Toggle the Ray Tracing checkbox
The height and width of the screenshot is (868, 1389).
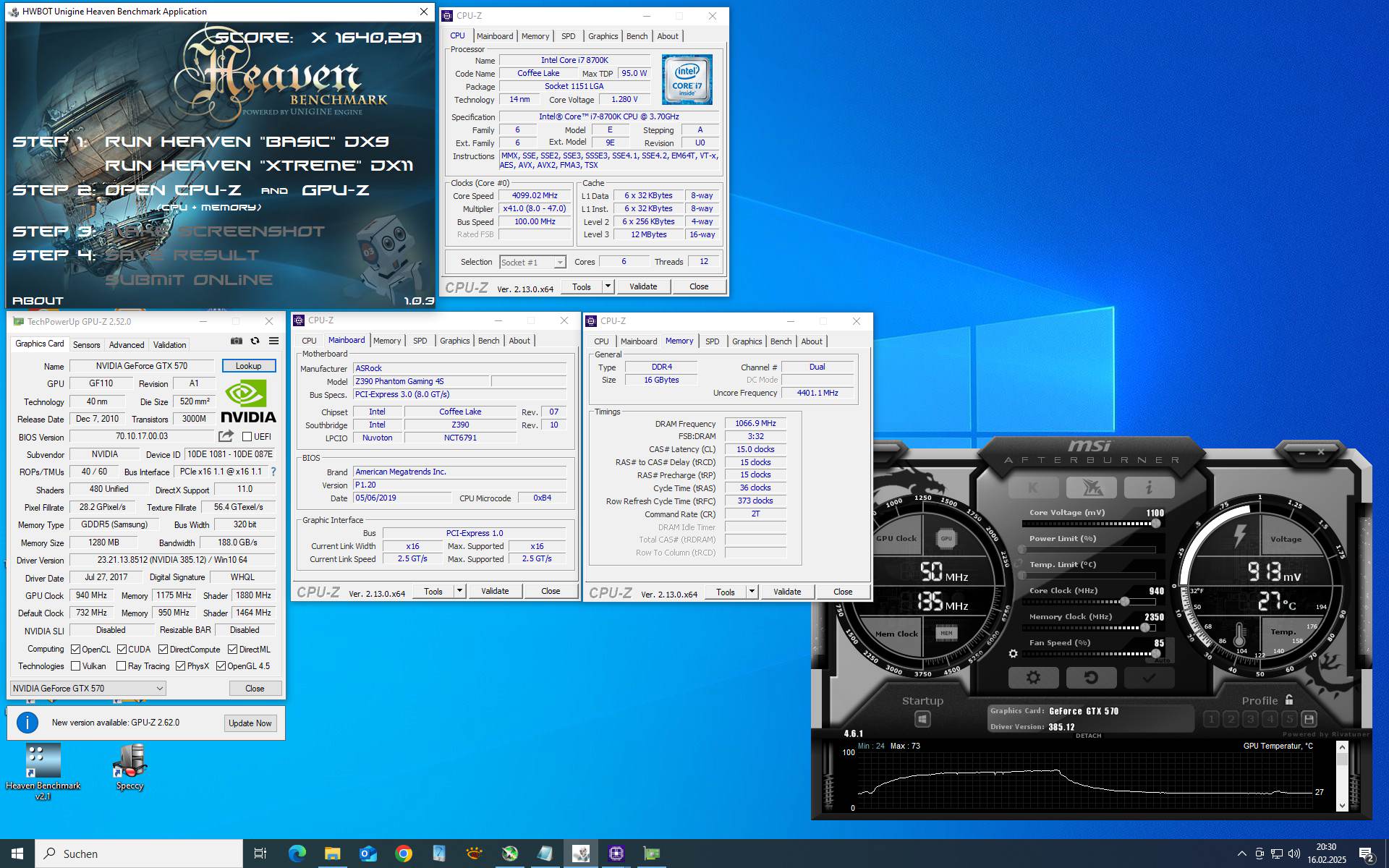click(x=121, y=665)
